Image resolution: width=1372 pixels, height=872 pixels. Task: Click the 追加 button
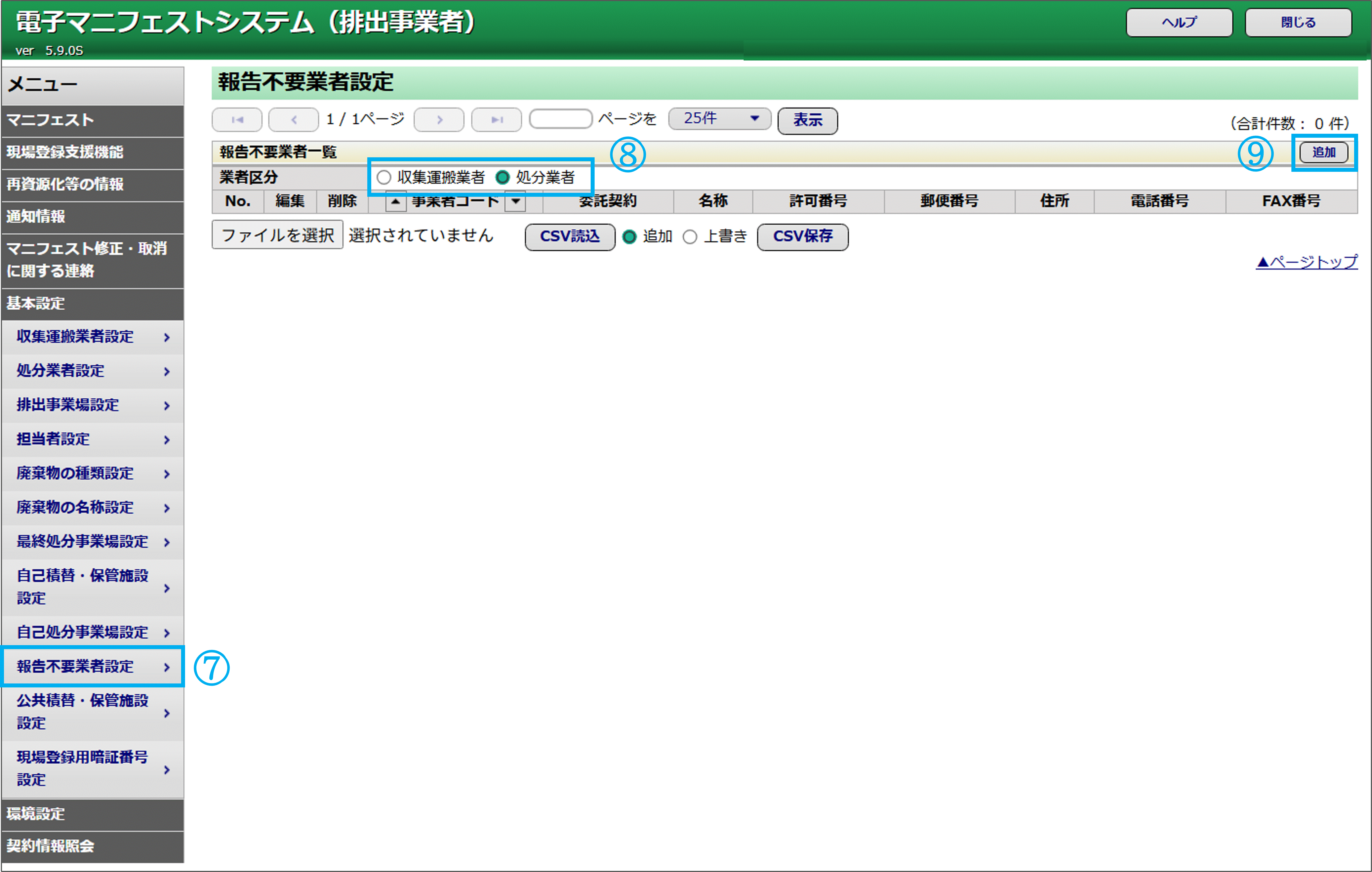[x=1323, y=152]
